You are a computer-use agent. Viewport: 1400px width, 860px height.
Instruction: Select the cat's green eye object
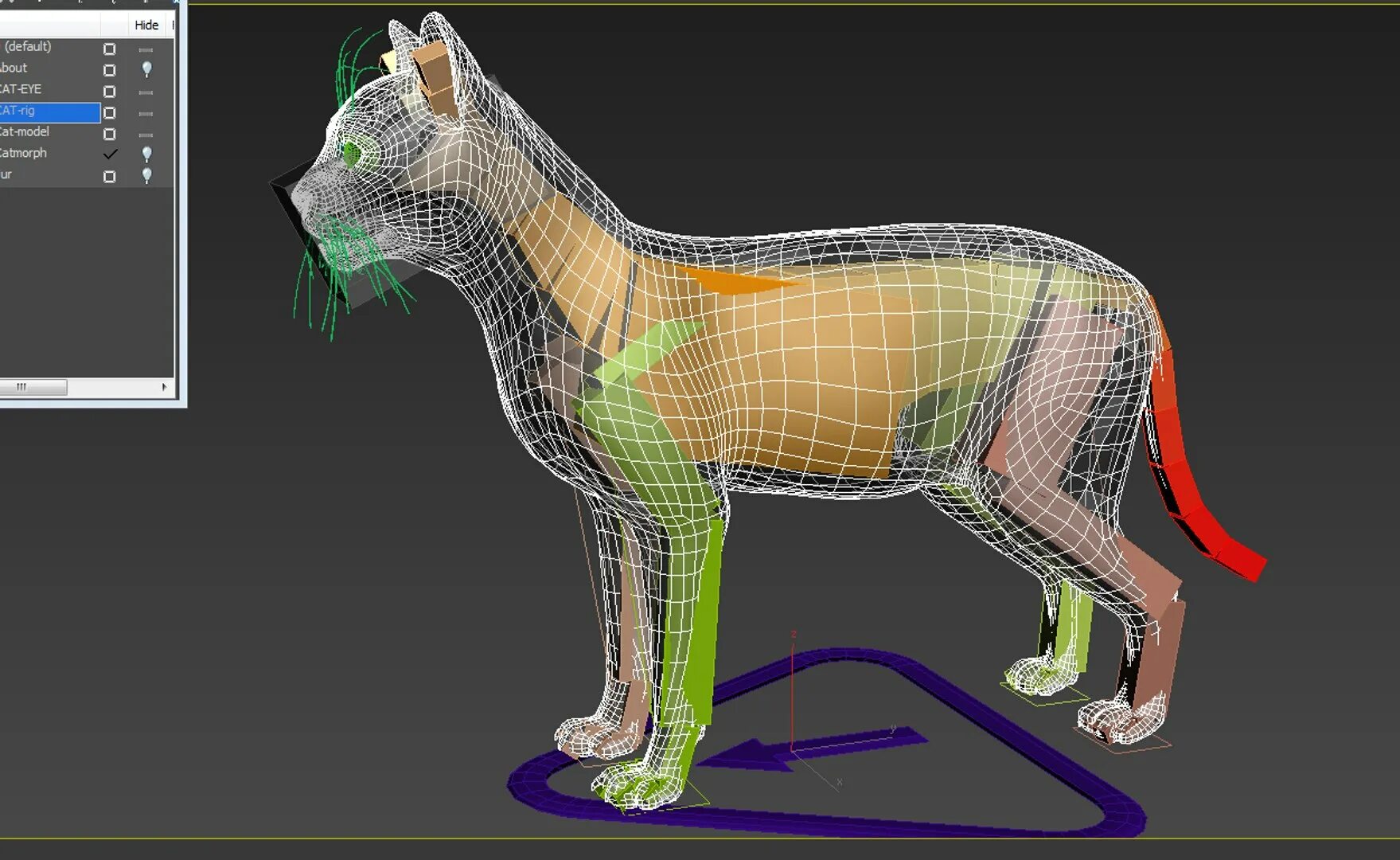click(x=352, y=153)
